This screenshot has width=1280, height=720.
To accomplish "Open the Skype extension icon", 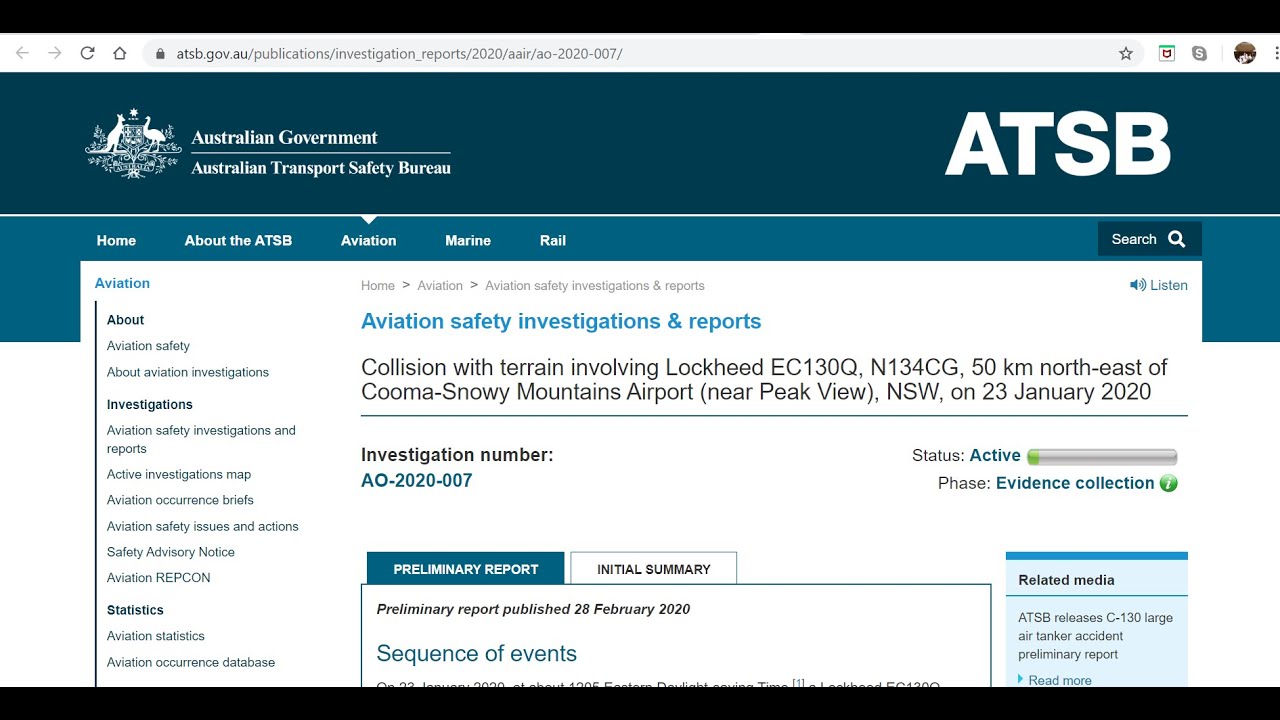I will pyautogui.click(x=1199, y=54).
